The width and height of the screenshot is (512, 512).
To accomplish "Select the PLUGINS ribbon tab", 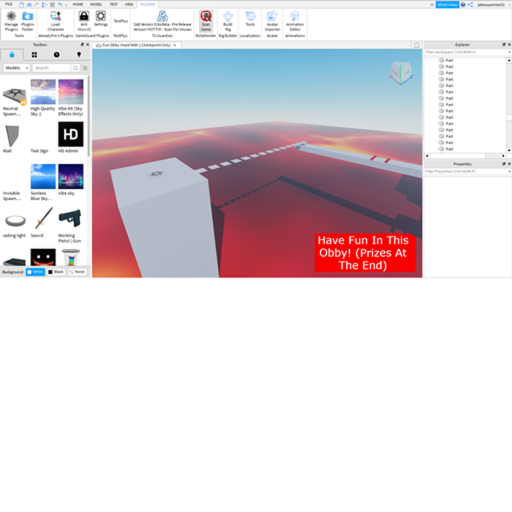I will click(x=148, y=4).
